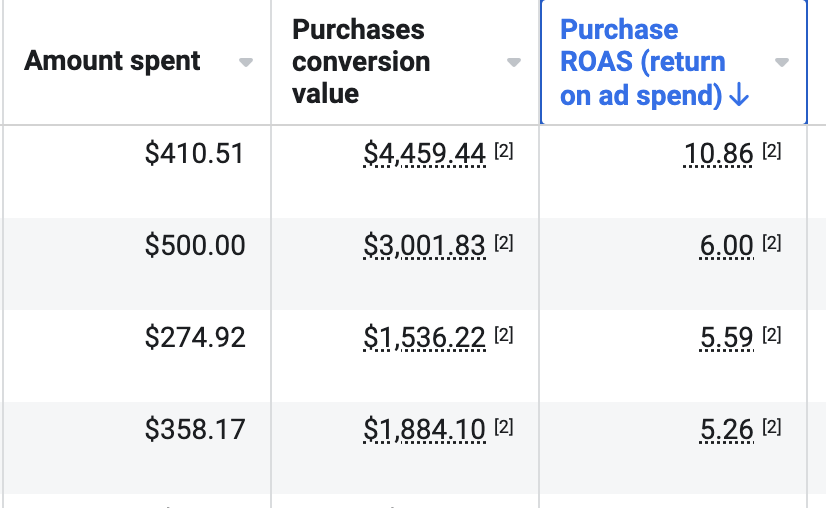Click the $3,001.83 conversion value link
Viewport: 826px width, 508px height.
pyautogui.click(x=424, y=245)
